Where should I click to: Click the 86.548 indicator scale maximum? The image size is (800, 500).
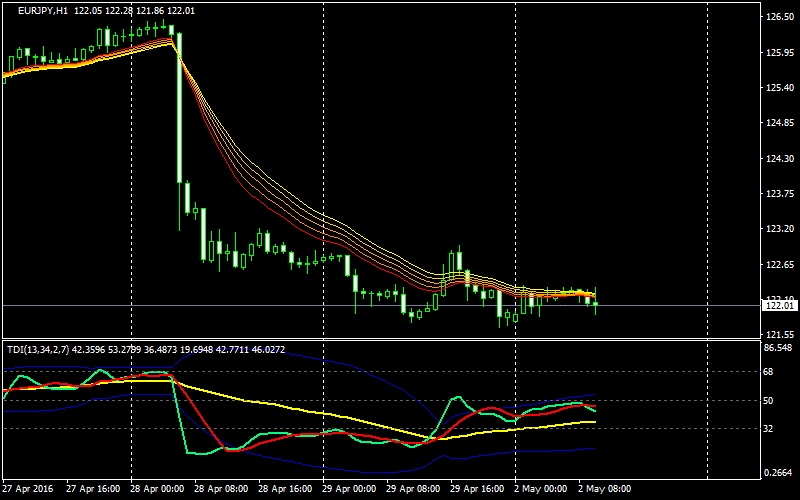point(778,348)
